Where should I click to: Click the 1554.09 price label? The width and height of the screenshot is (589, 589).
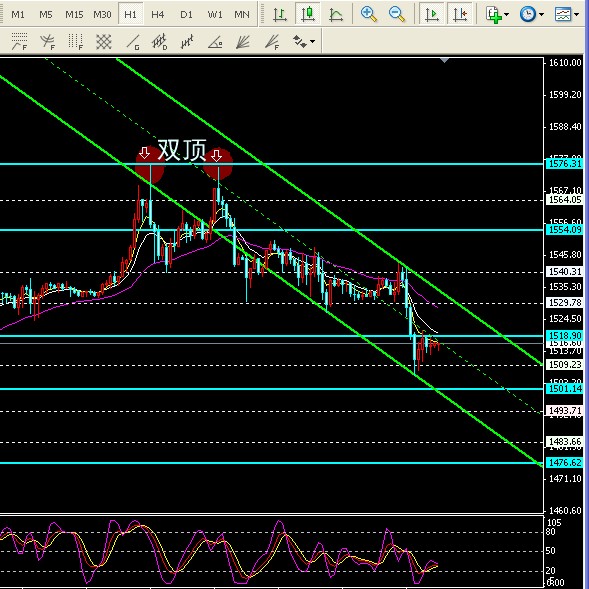coord(565,230)
